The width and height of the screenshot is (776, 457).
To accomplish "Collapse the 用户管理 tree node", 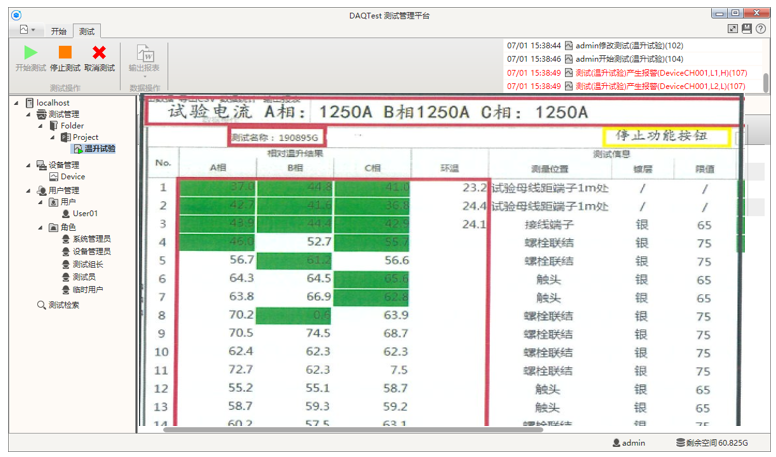I will [27, 190].
